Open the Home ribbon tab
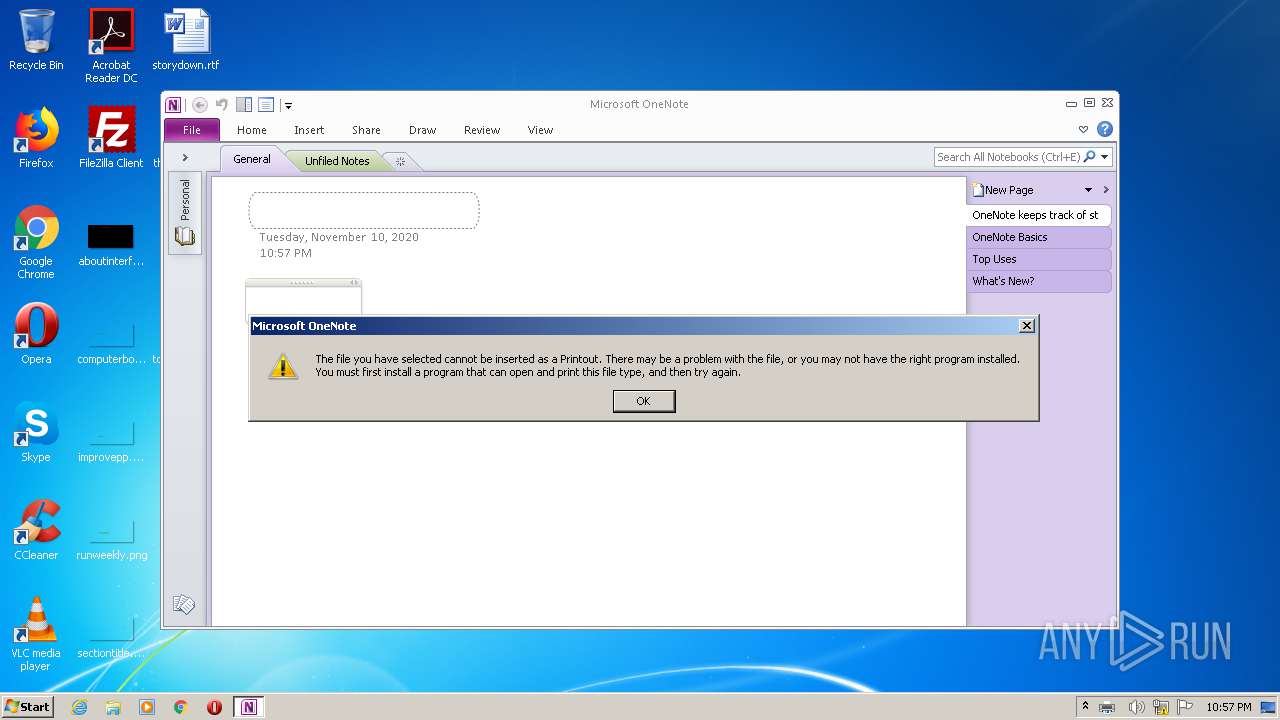 click(252, 130)
